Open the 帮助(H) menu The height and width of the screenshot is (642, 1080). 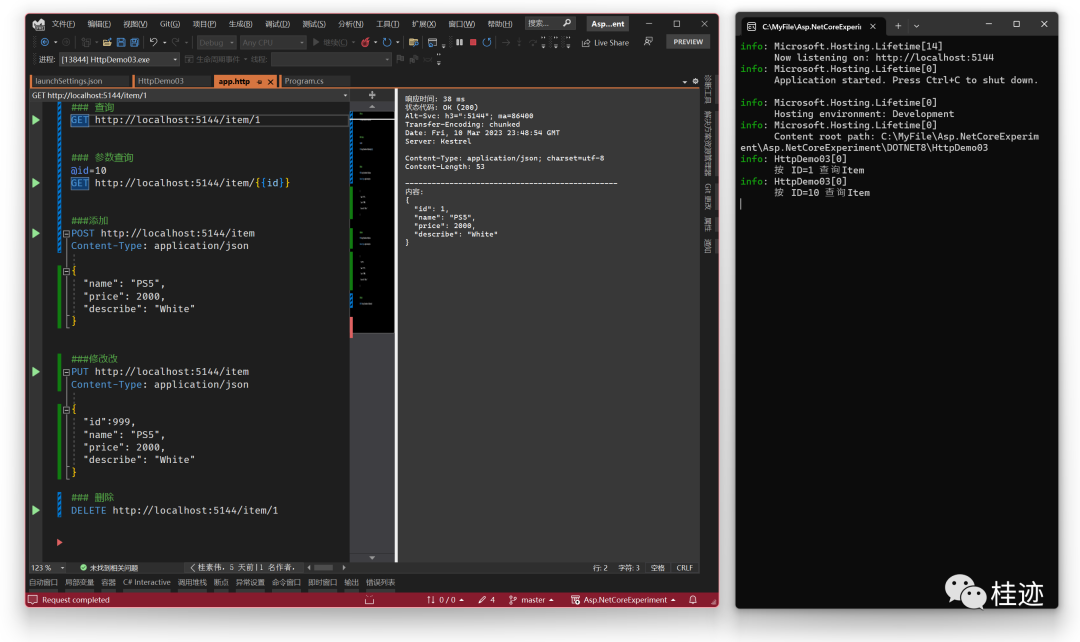500,24
